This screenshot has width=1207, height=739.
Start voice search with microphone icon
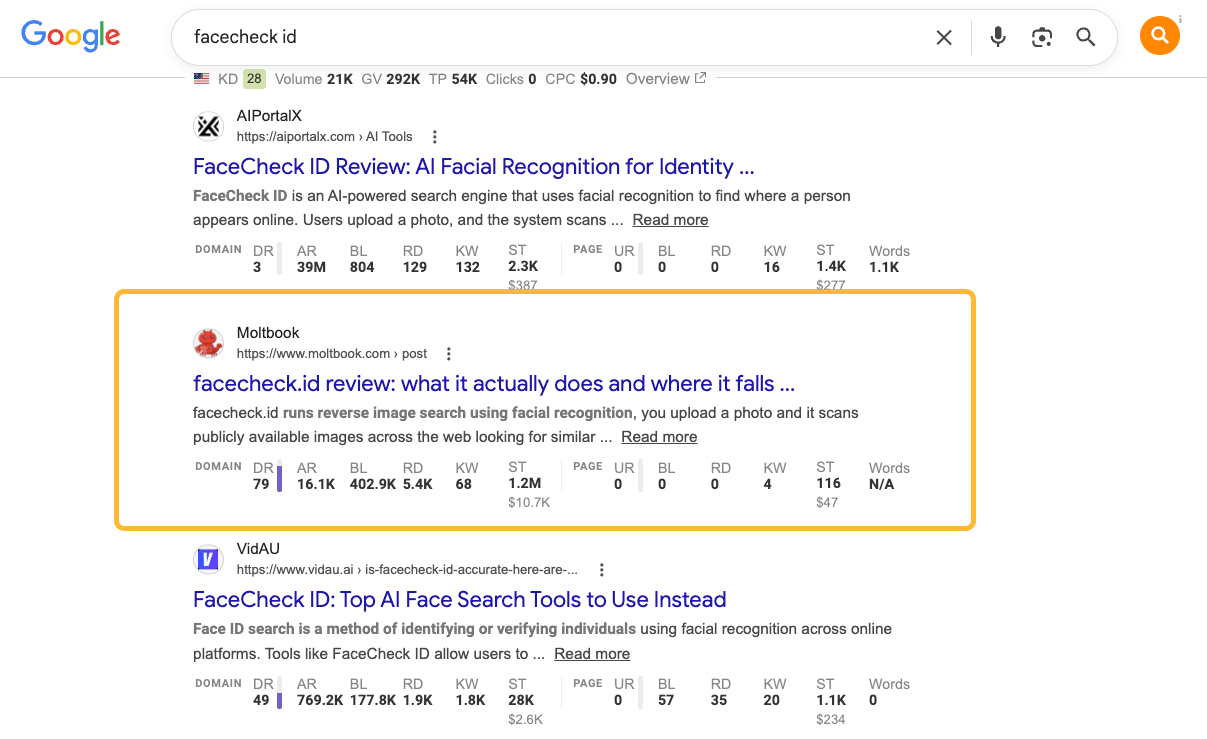coord(998,37)
